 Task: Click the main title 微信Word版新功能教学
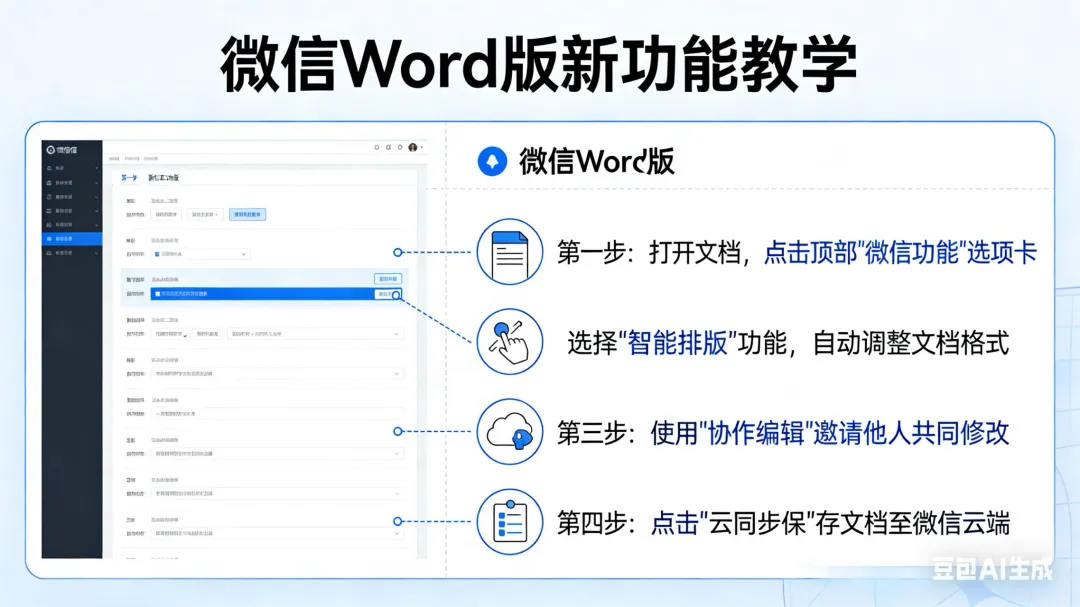click(x=539, y=64)
